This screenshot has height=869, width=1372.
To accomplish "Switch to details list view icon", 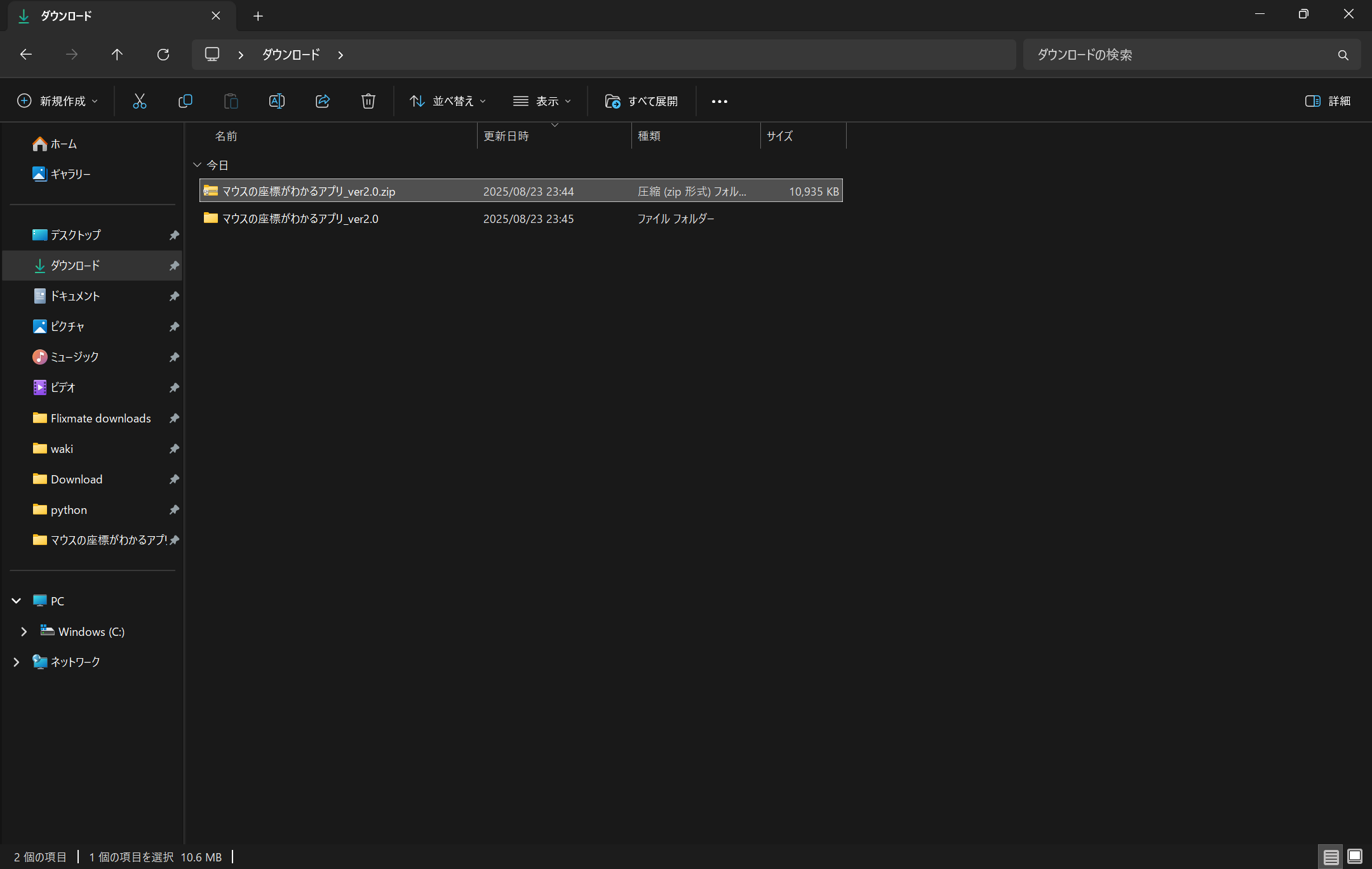I will click(x=1331, y=857).
